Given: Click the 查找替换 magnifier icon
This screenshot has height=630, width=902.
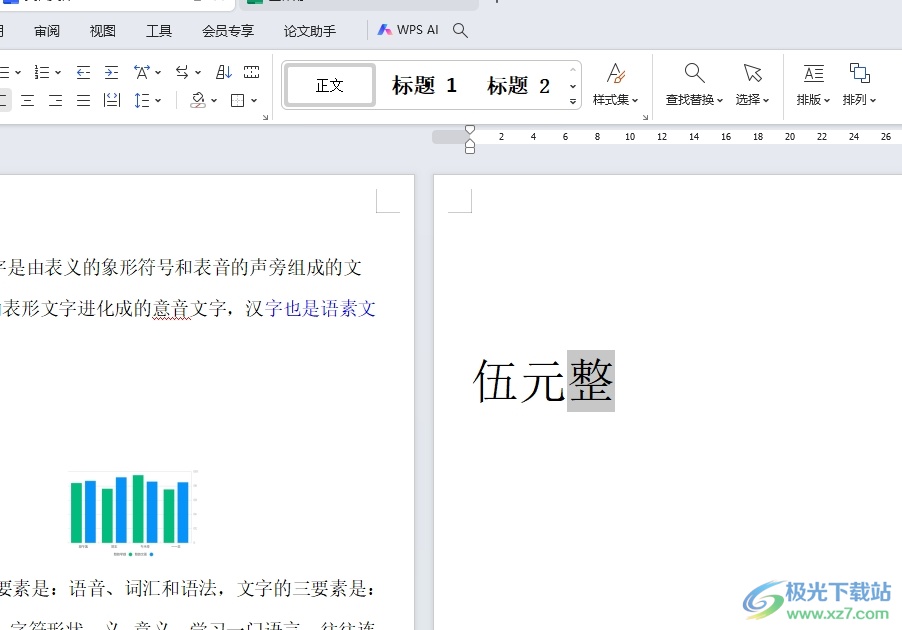Looking at the screenshot, I should (694, 73).
